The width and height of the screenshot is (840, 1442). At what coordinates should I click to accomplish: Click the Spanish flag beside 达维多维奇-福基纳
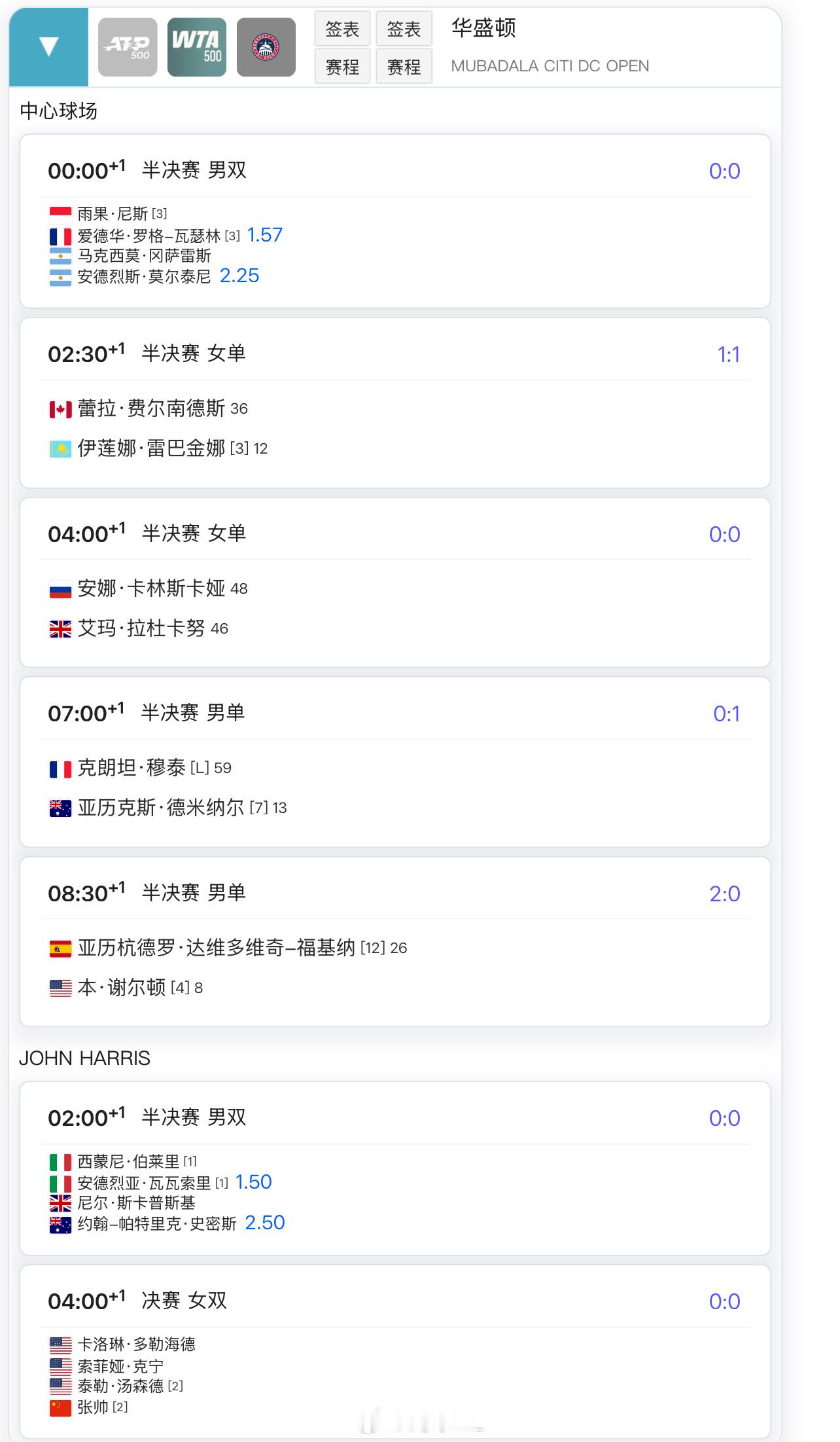coord(60,948)
